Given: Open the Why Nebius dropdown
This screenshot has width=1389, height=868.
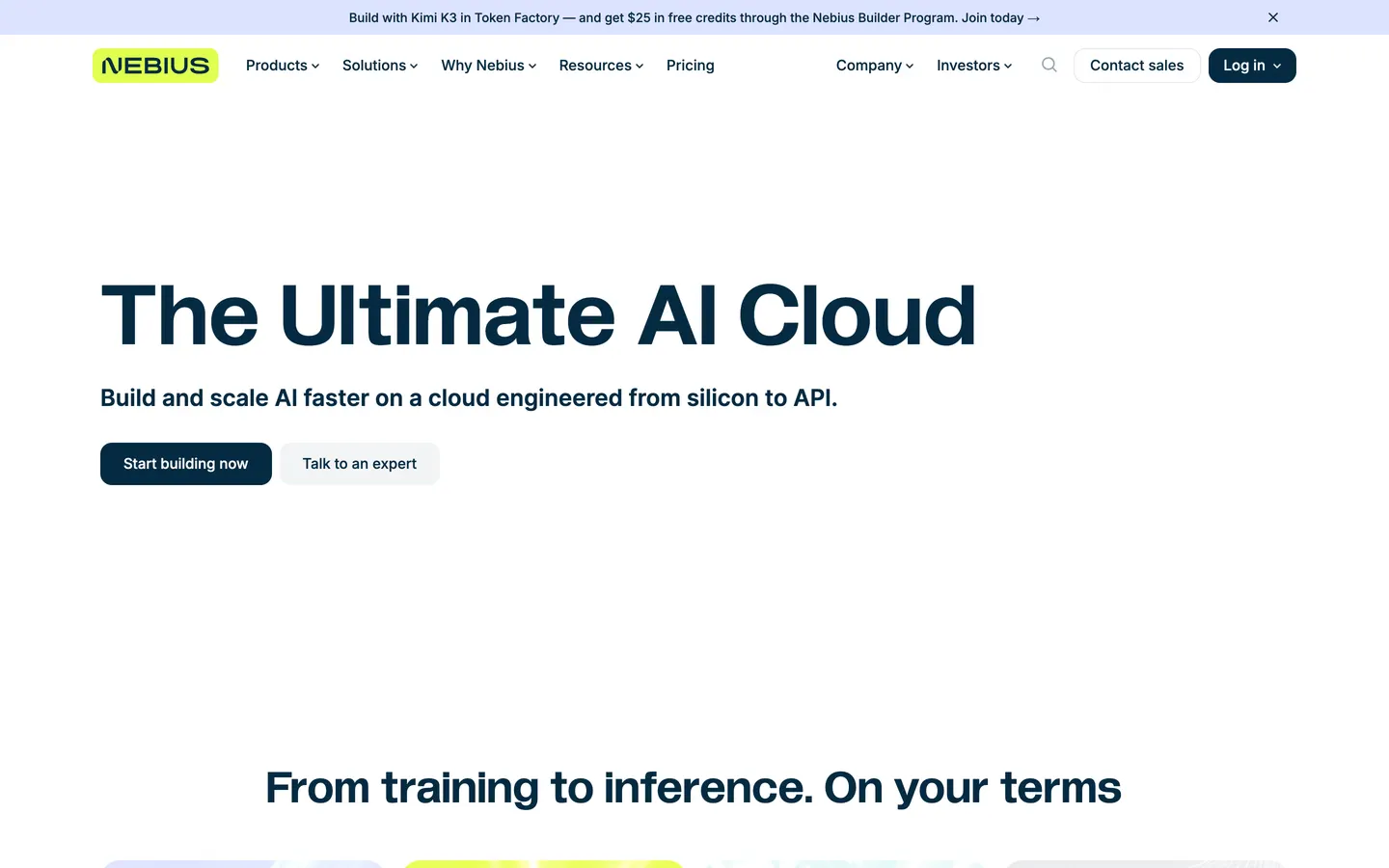Looking at the screenshot, I should point(489,66).
